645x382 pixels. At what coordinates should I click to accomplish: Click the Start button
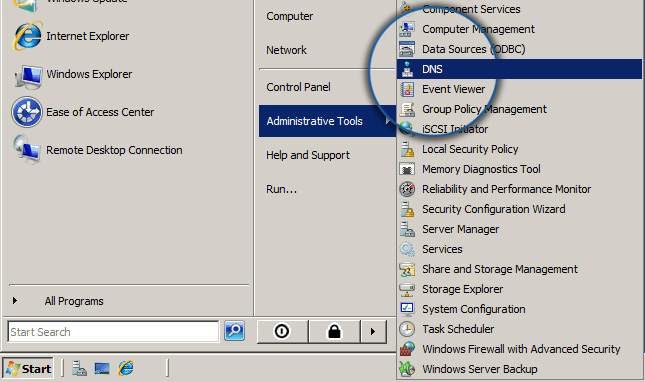point(28,368)
